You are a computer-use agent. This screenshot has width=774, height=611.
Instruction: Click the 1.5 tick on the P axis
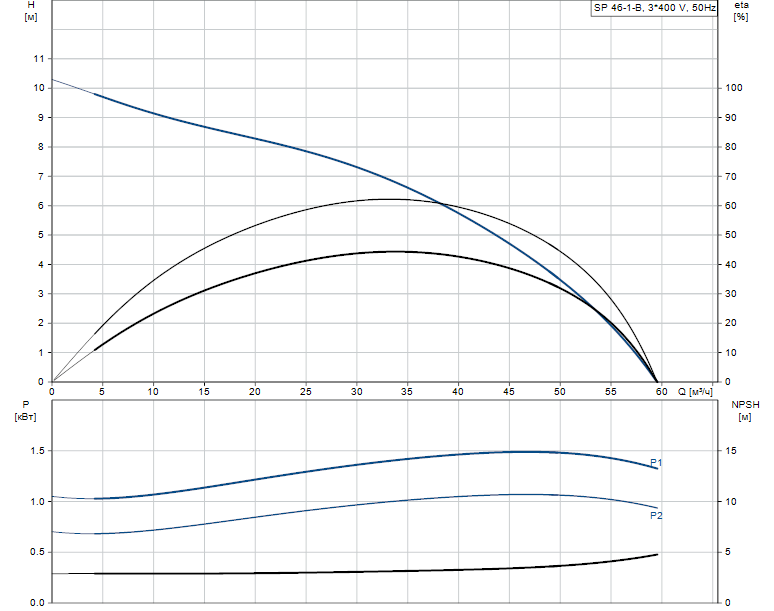(36, 451)
